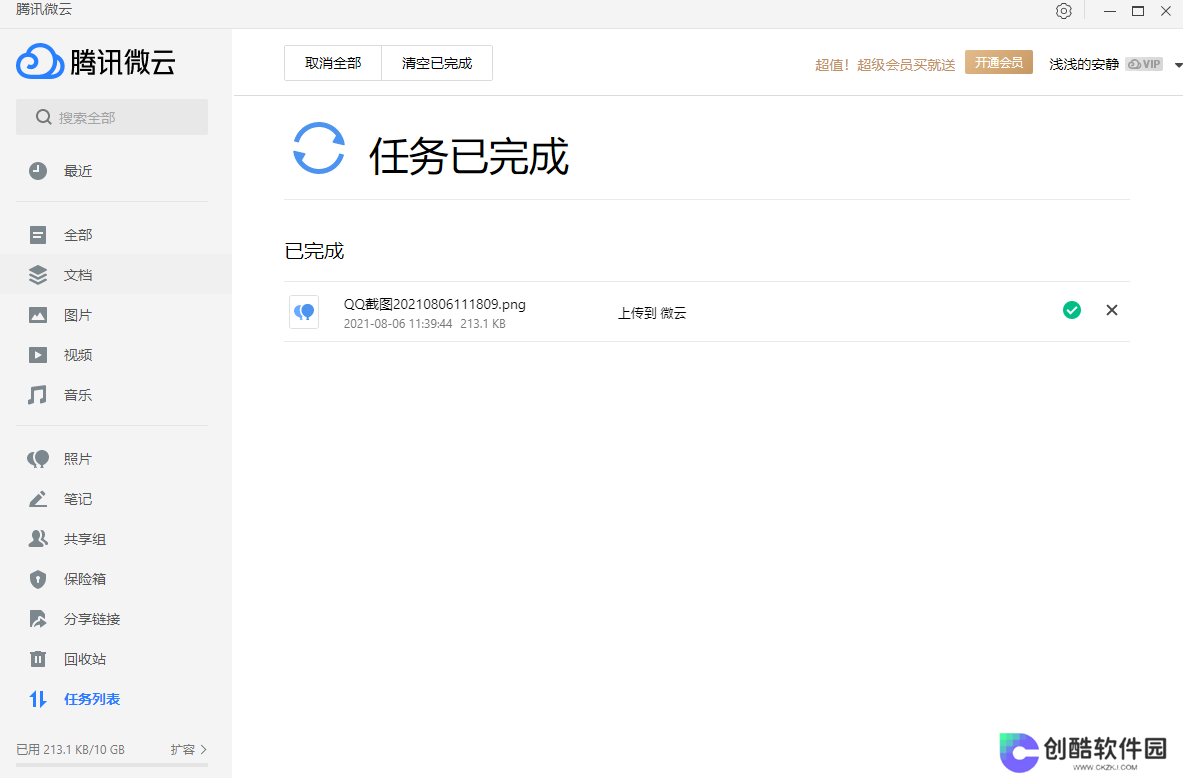Click the 全部 files icon
Image resolution: width=1183 pixels, height=778 pixels.
click(38, 235)
